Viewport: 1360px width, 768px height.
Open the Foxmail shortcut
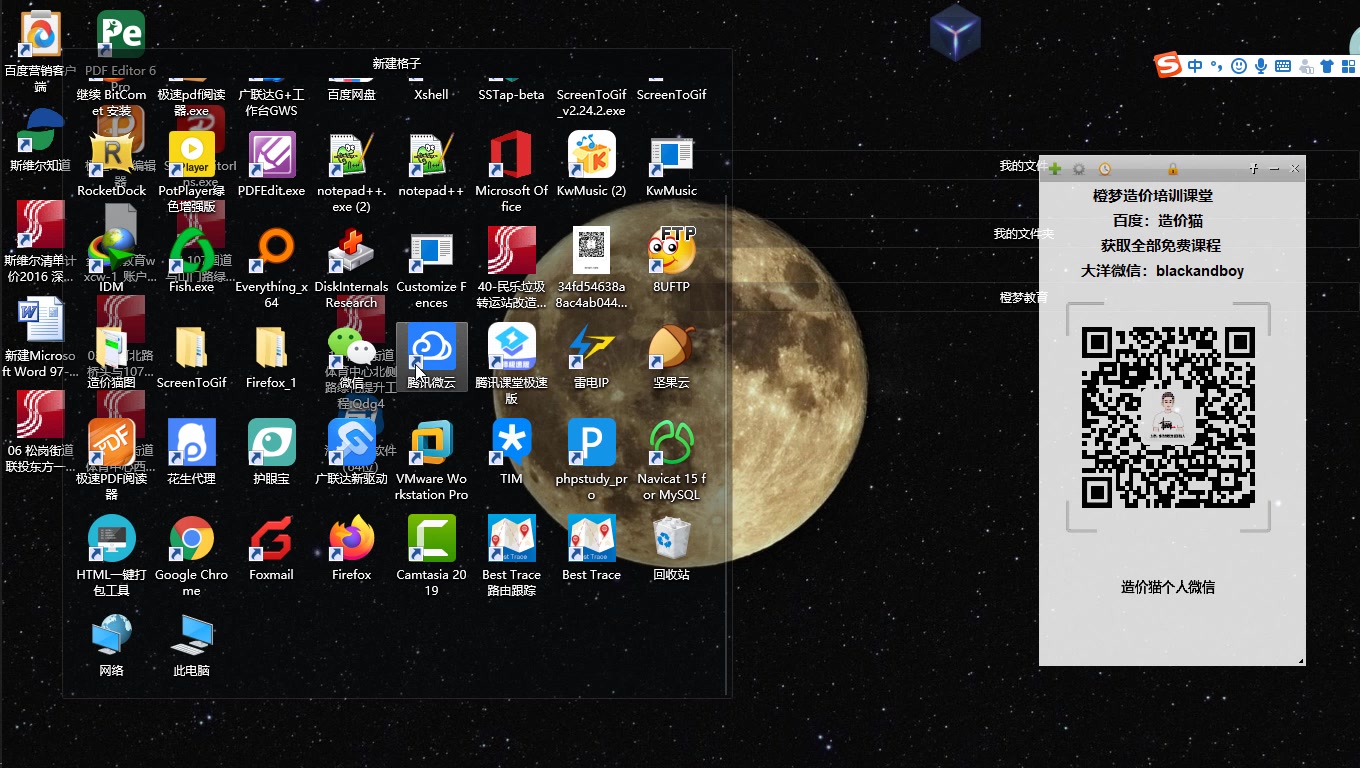(272, 548)
